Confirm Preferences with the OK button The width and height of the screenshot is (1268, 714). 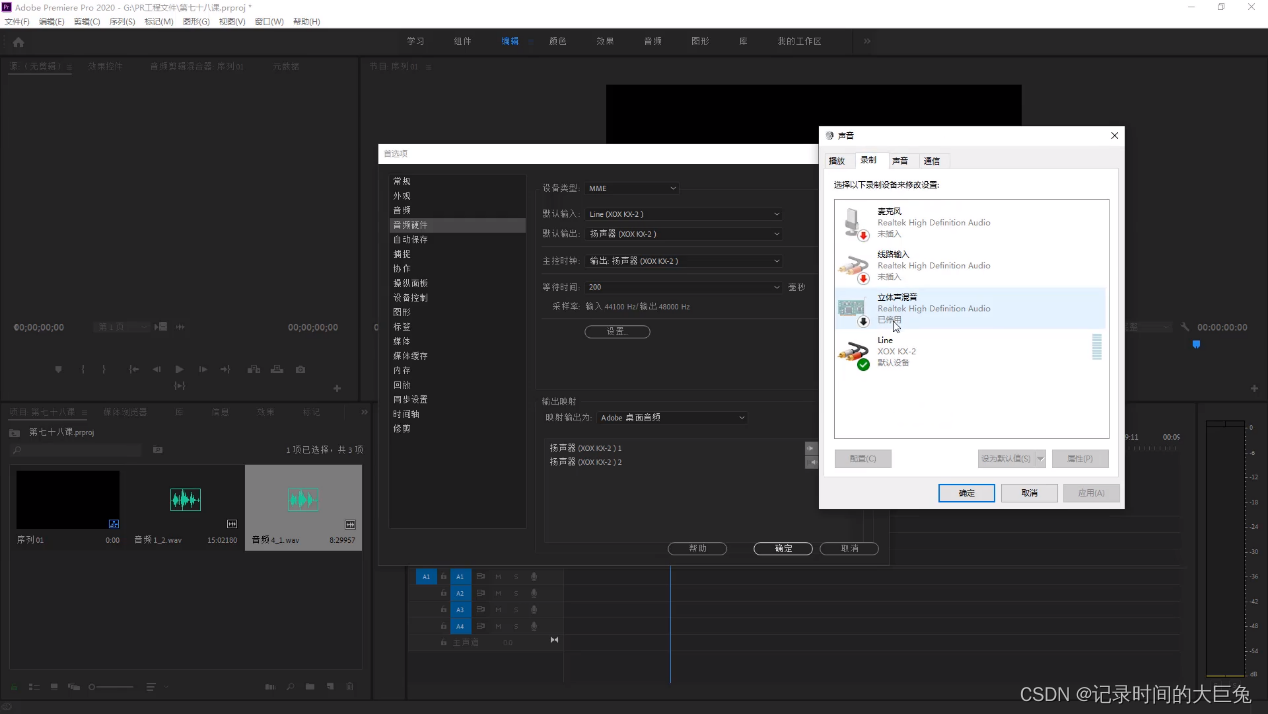click(783, 548)
